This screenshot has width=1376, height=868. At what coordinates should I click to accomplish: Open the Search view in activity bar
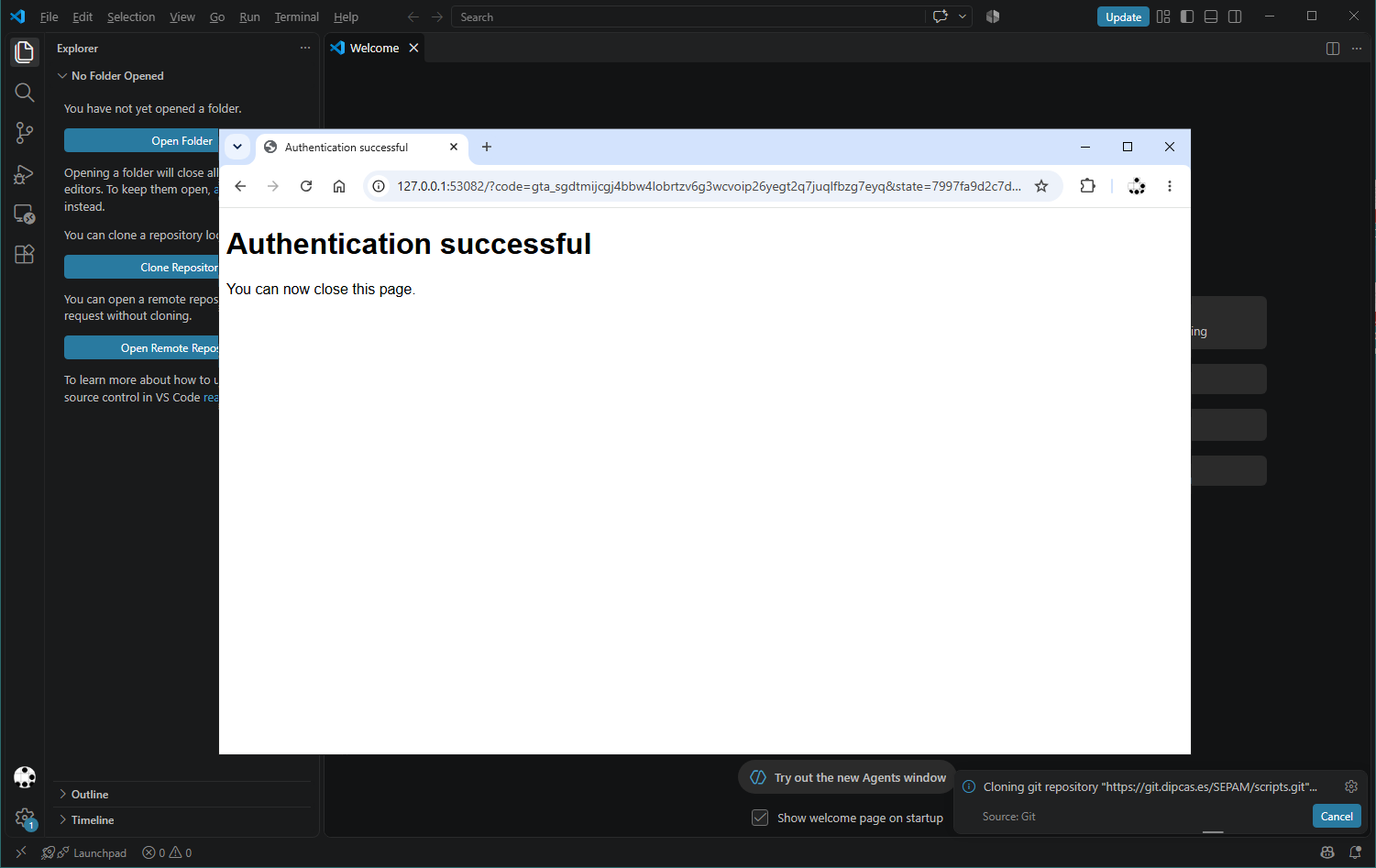pyautogui.click(x=25, y=93)
